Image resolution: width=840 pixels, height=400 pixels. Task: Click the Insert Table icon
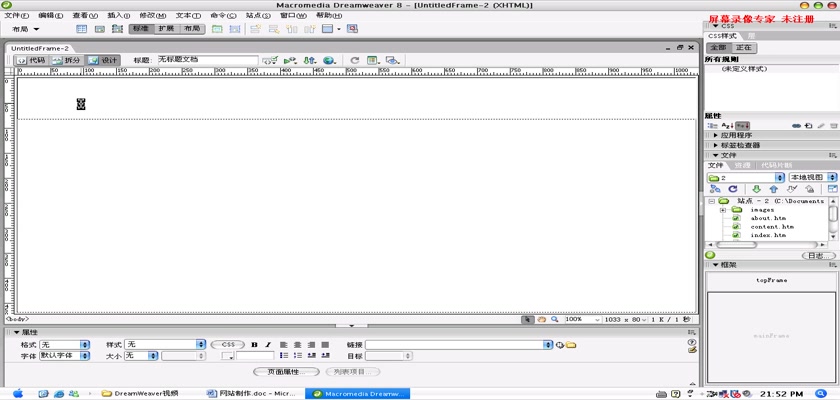tap(81, 29)
